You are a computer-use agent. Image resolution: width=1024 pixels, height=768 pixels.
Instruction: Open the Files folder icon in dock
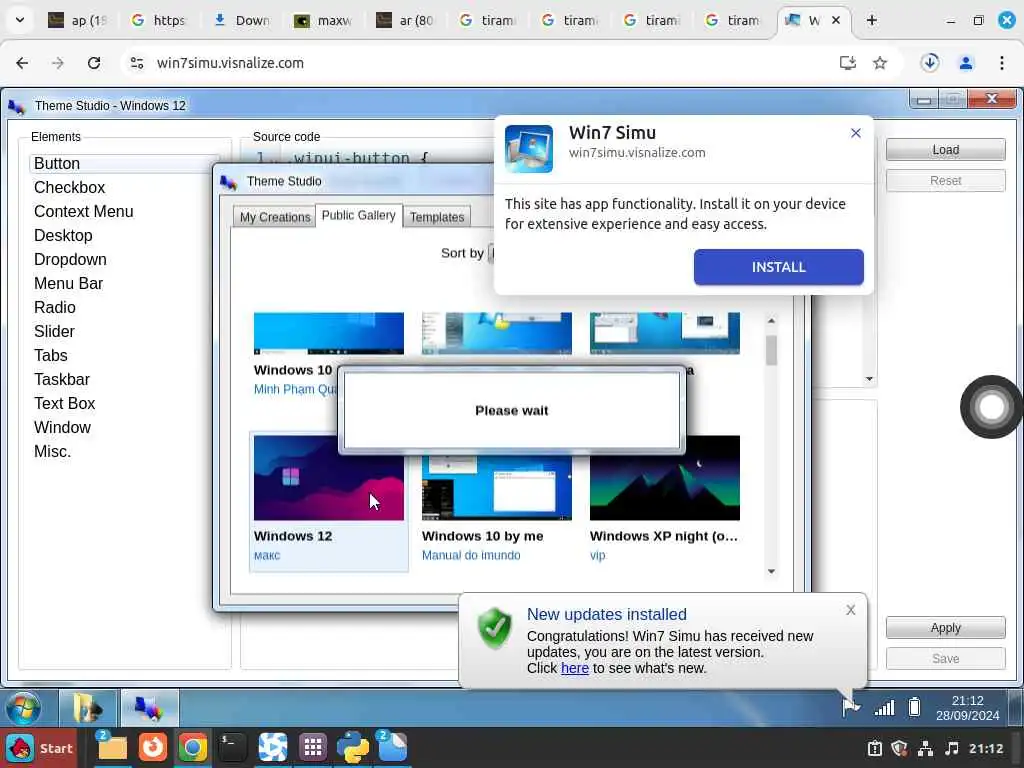click(x=112, y=748)
